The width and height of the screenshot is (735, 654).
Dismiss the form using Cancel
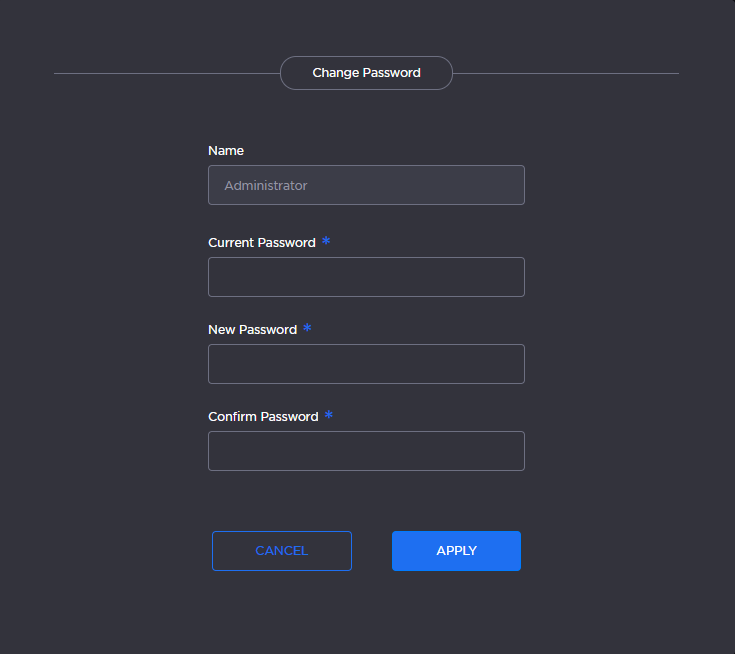[x=282, y=551]
